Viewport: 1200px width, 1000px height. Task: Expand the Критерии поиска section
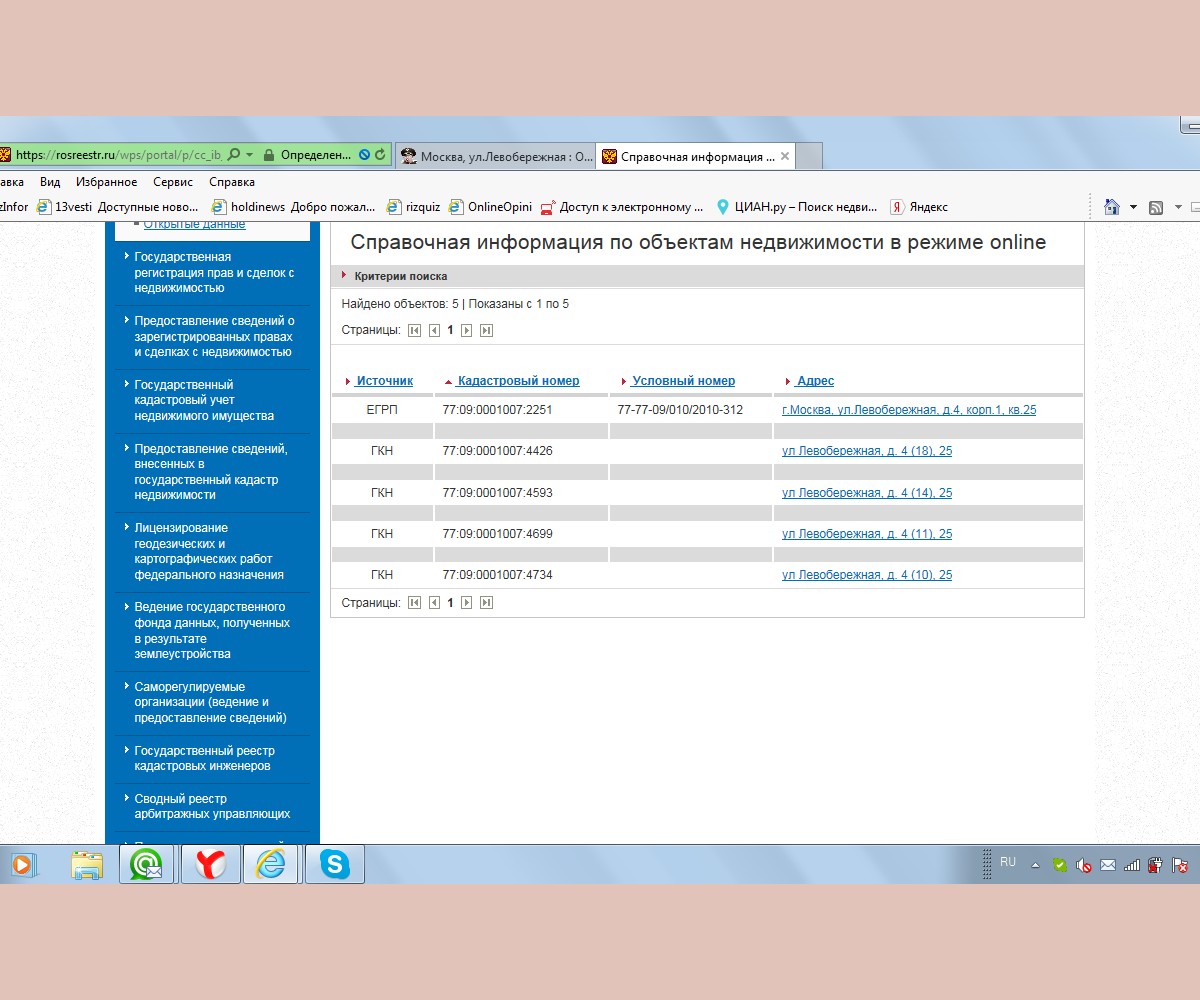tap(400, 276)
